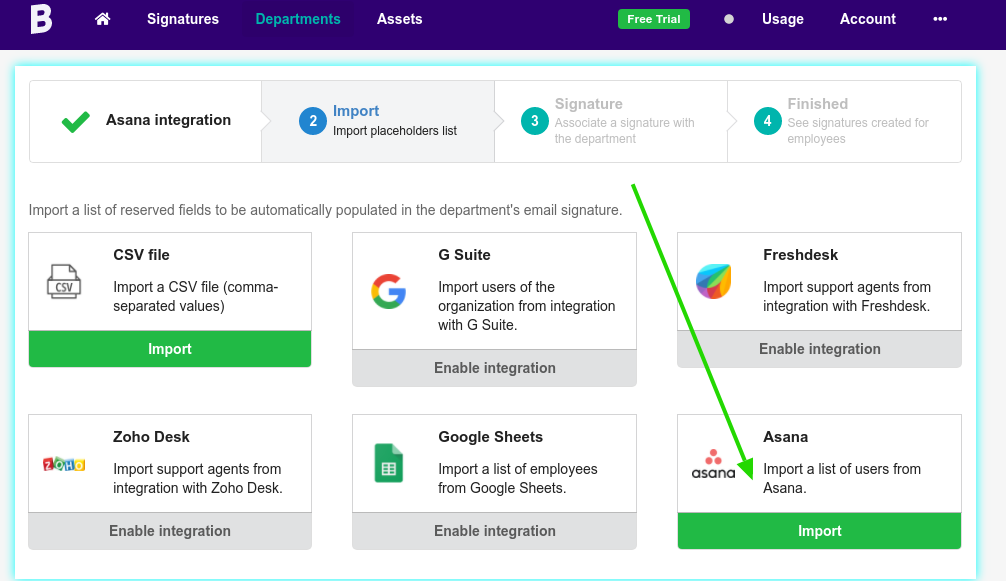This screenshot has width=1006, height=581.
Task: Click the CSV file icon
Action: [64, 281]
